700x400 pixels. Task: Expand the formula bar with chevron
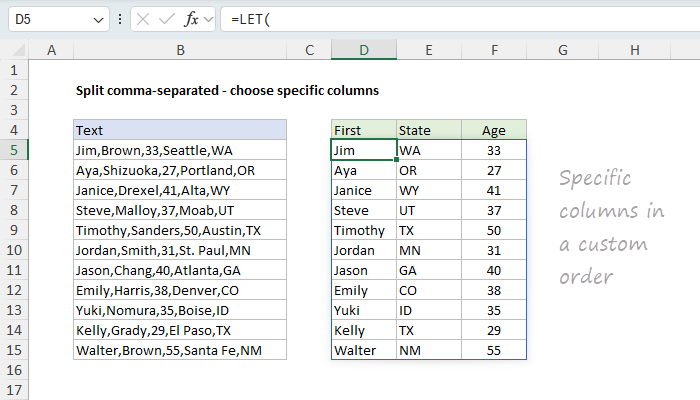click(684, 20)
